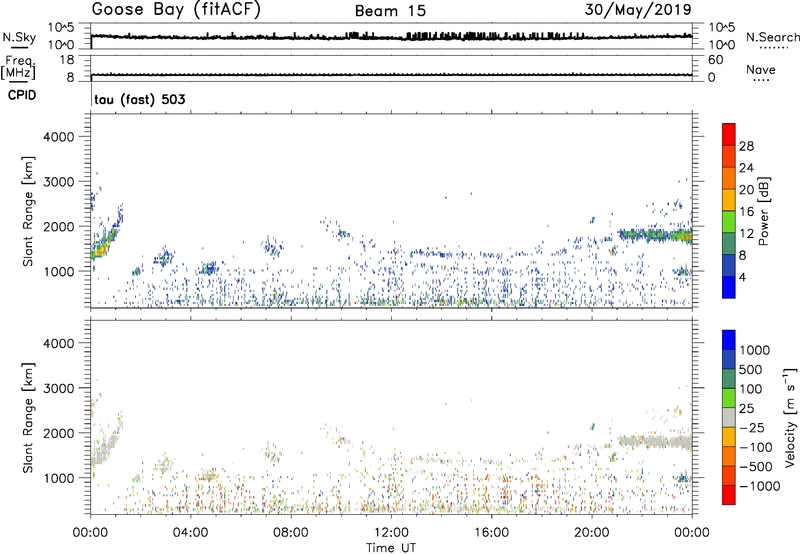Click the '08:00' time axis tick label

291,533
